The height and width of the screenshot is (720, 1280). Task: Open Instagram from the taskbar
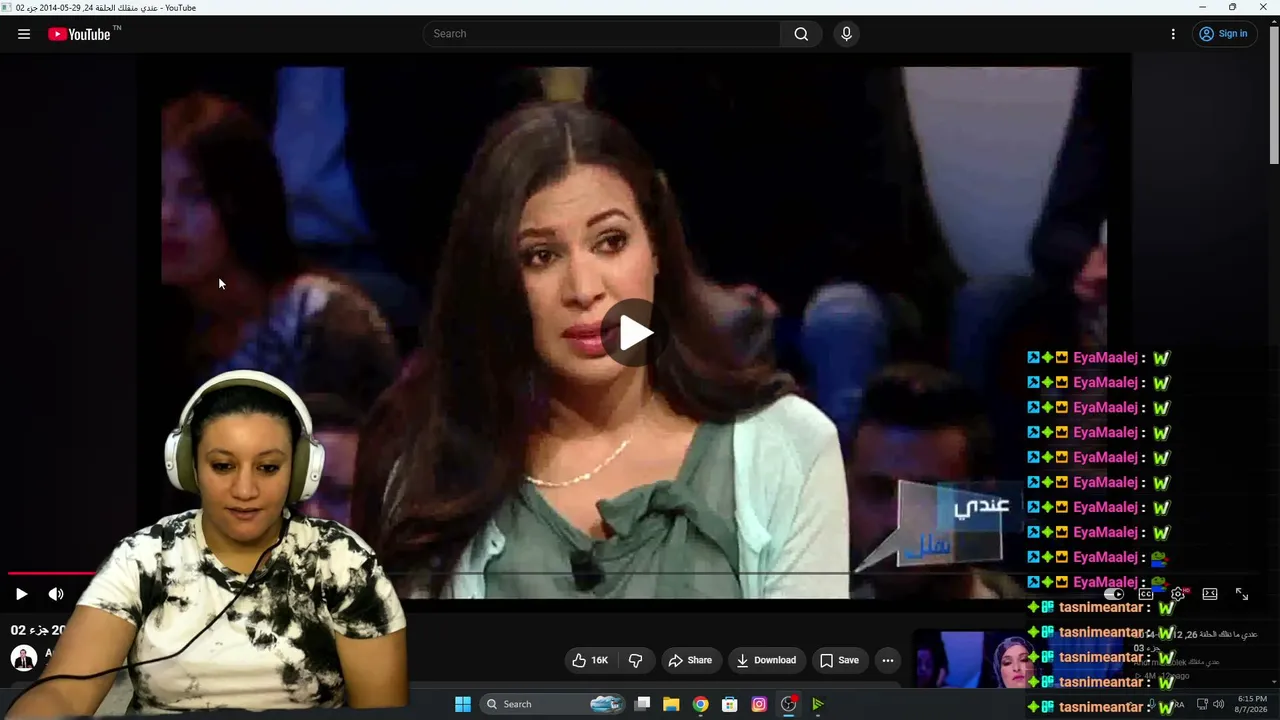[x=759, y=704]
